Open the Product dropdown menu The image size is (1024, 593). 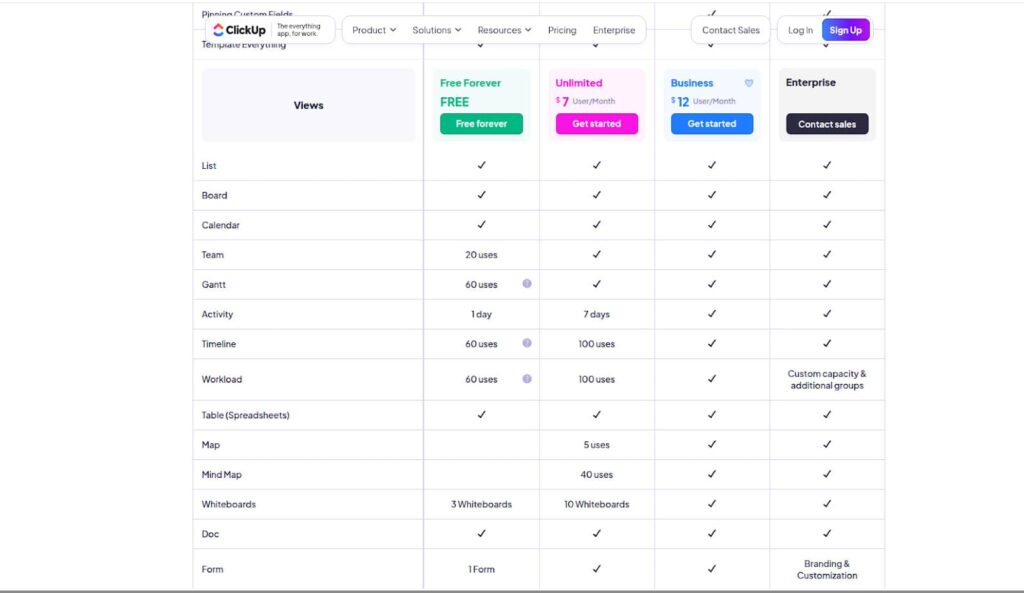coord(374,30)
